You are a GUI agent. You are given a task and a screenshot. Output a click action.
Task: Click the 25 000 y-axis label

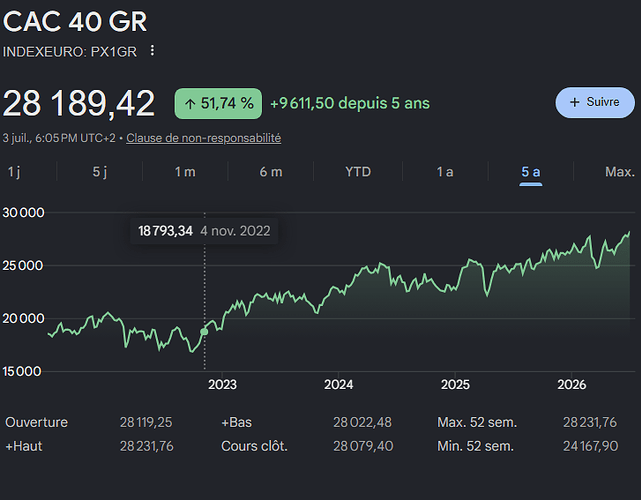22,266
